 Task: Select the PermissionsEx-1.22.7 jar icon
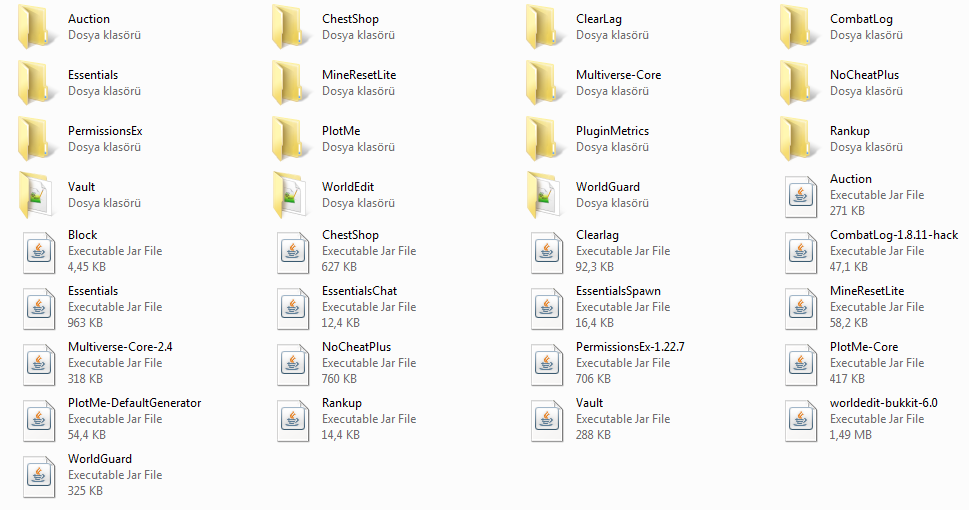[x=547, y=365]
